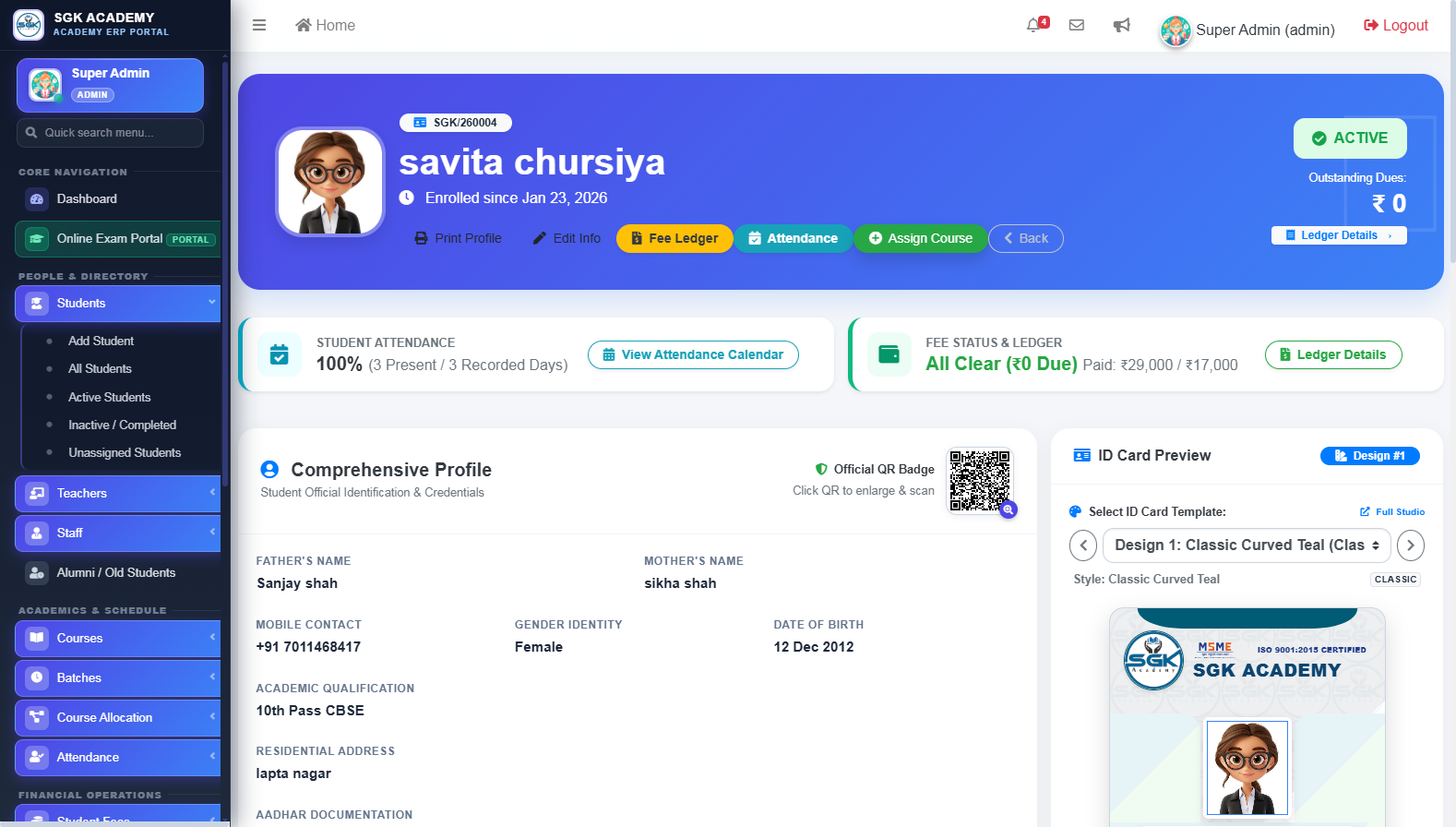
Task: Click Edit Info pencil button
Action: pyautogui.click(x=567, y=238)
